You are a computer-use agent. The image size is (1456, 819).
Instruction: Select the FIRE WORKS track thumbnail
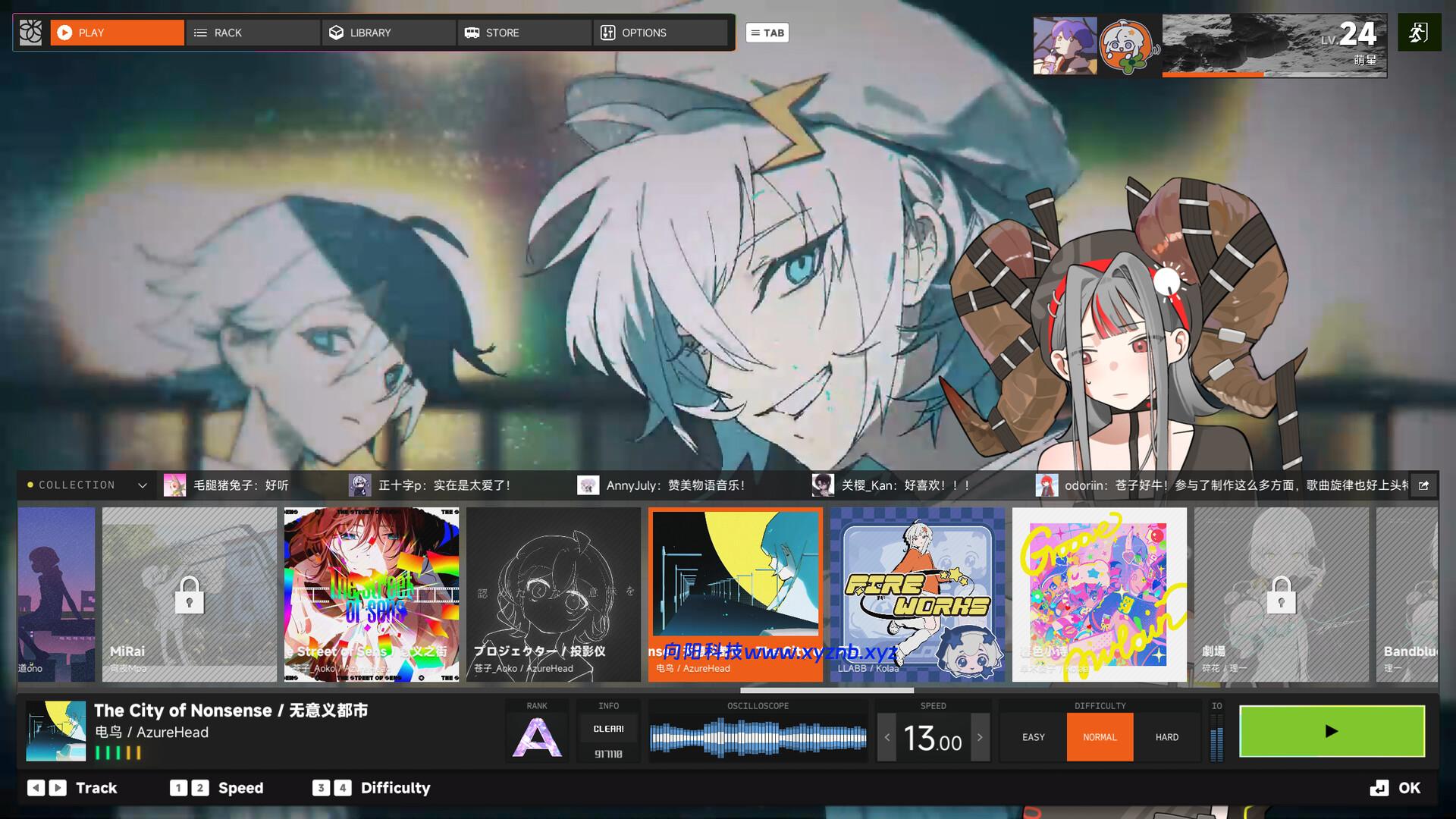tap(917, 595)
